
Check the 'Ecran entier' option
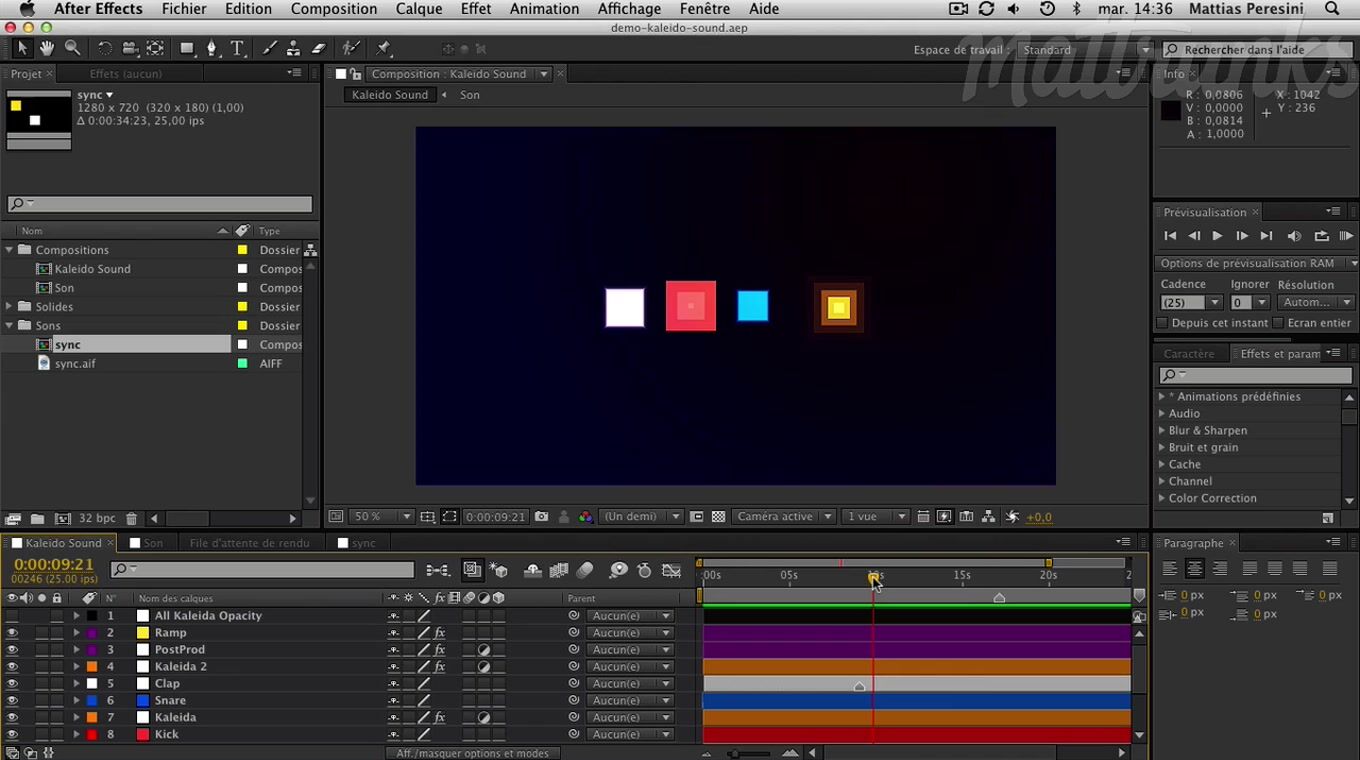(x=1278, y=323)
